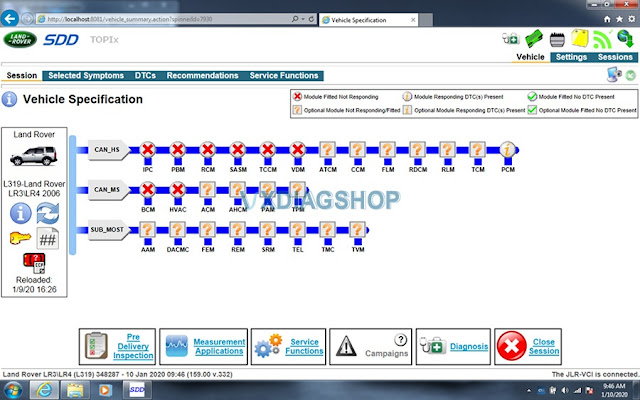
Task: Select the Session tab
Action: click(22, 76)
